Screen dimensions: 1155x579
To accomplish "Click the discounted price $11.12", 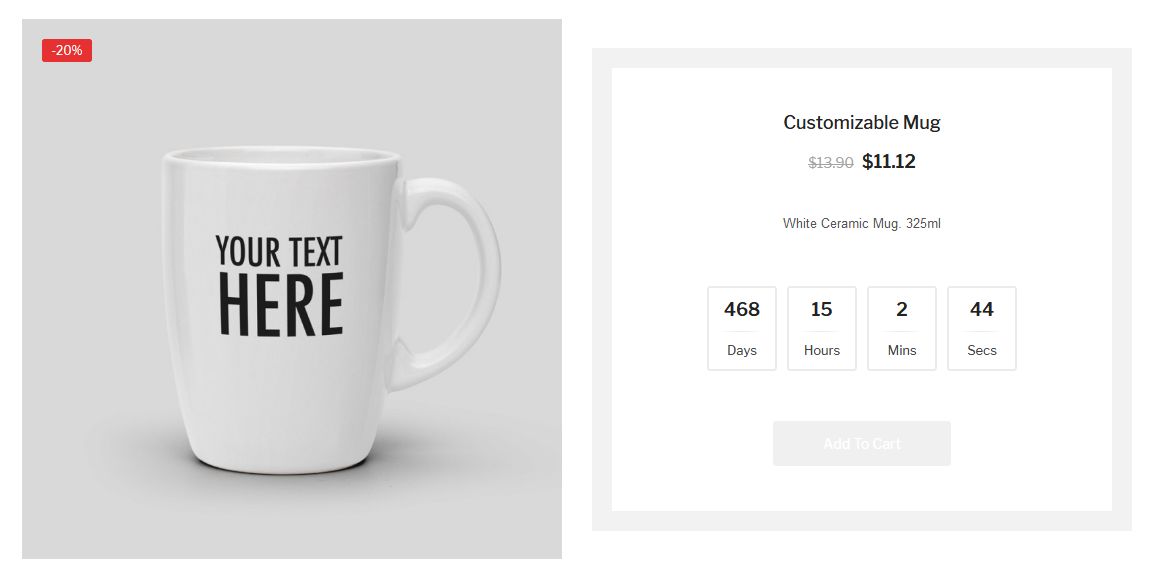I will pos(888,161).
